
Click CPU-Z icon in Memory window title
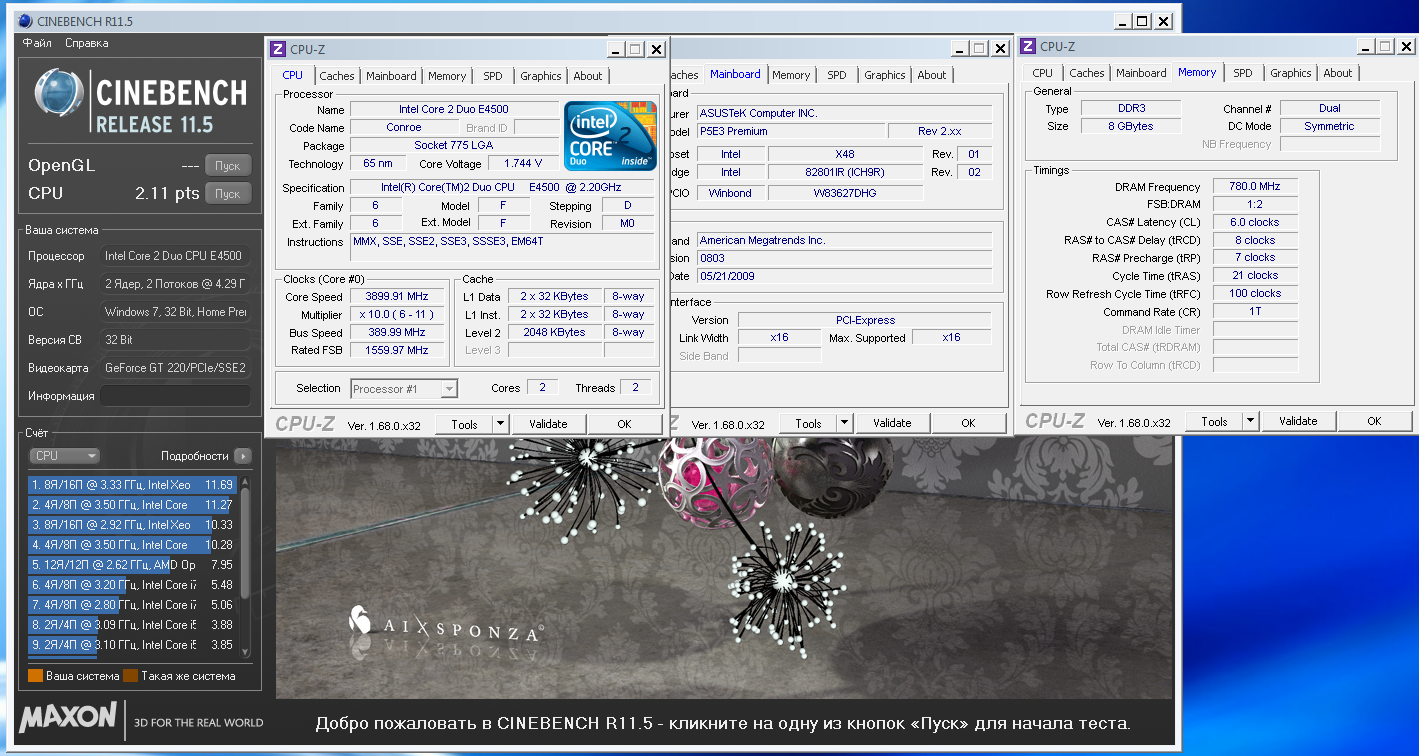point(1028,46)
